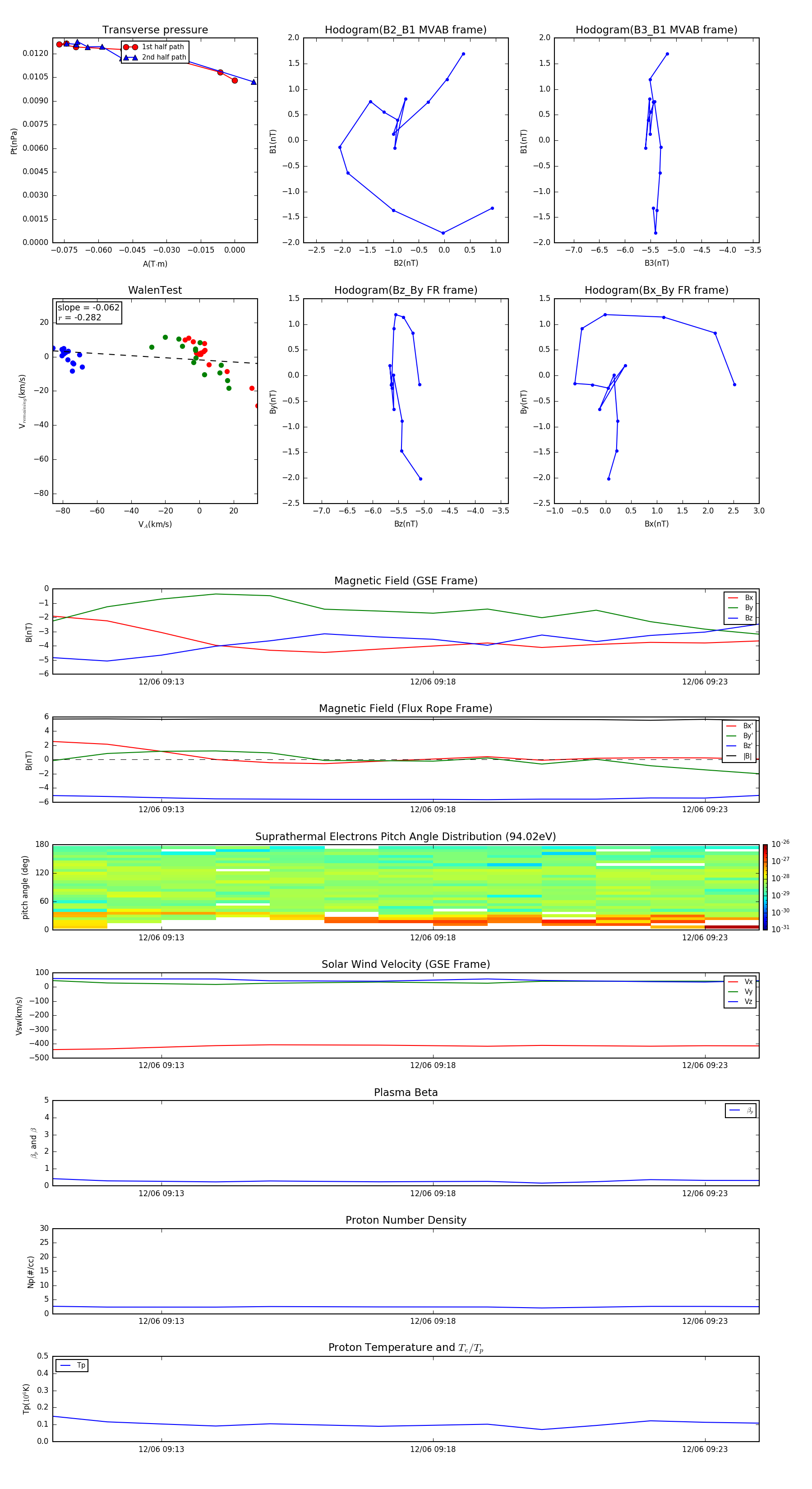Click the "Proton Number Density" title
Image resolution: width=812 pixels, height=1489 pixels.
(x=406, y=1220)
